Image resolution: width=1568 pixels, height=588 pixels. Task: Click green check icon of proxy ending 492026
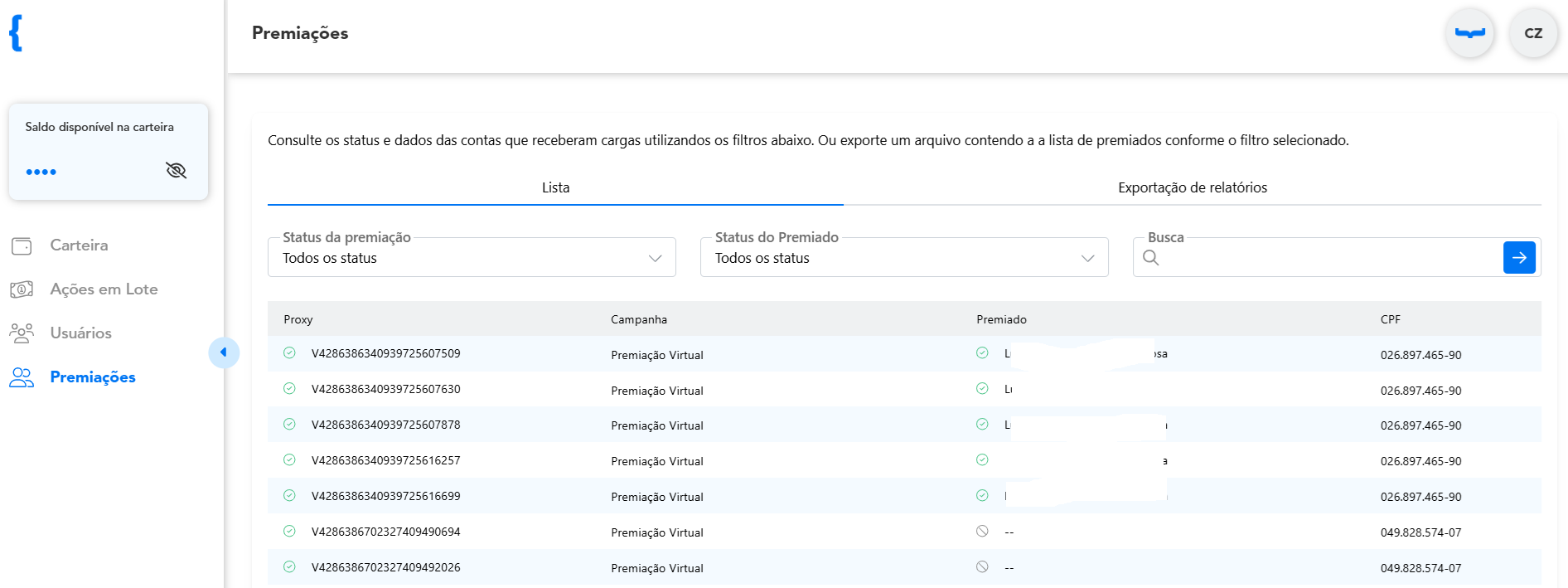pyautogui.click(x=289, y=567)
